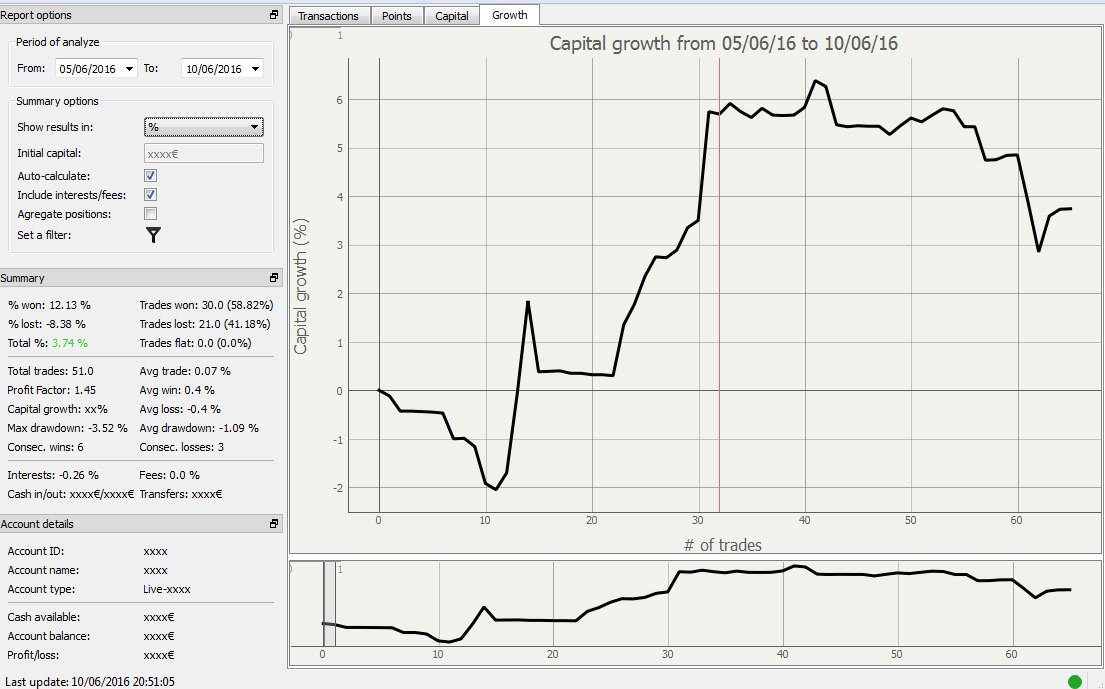Click the Profit Factor: 1.45 text
Viewport: 1105px width, 689px height.
[51, 390]
